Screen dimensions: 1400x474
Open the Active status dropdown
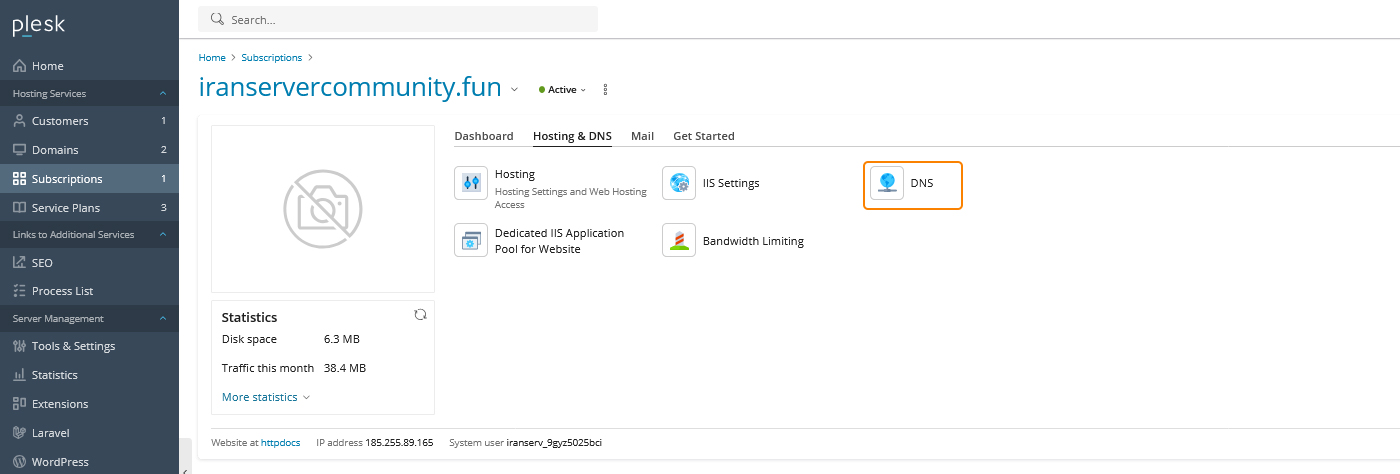coord(562,89)
